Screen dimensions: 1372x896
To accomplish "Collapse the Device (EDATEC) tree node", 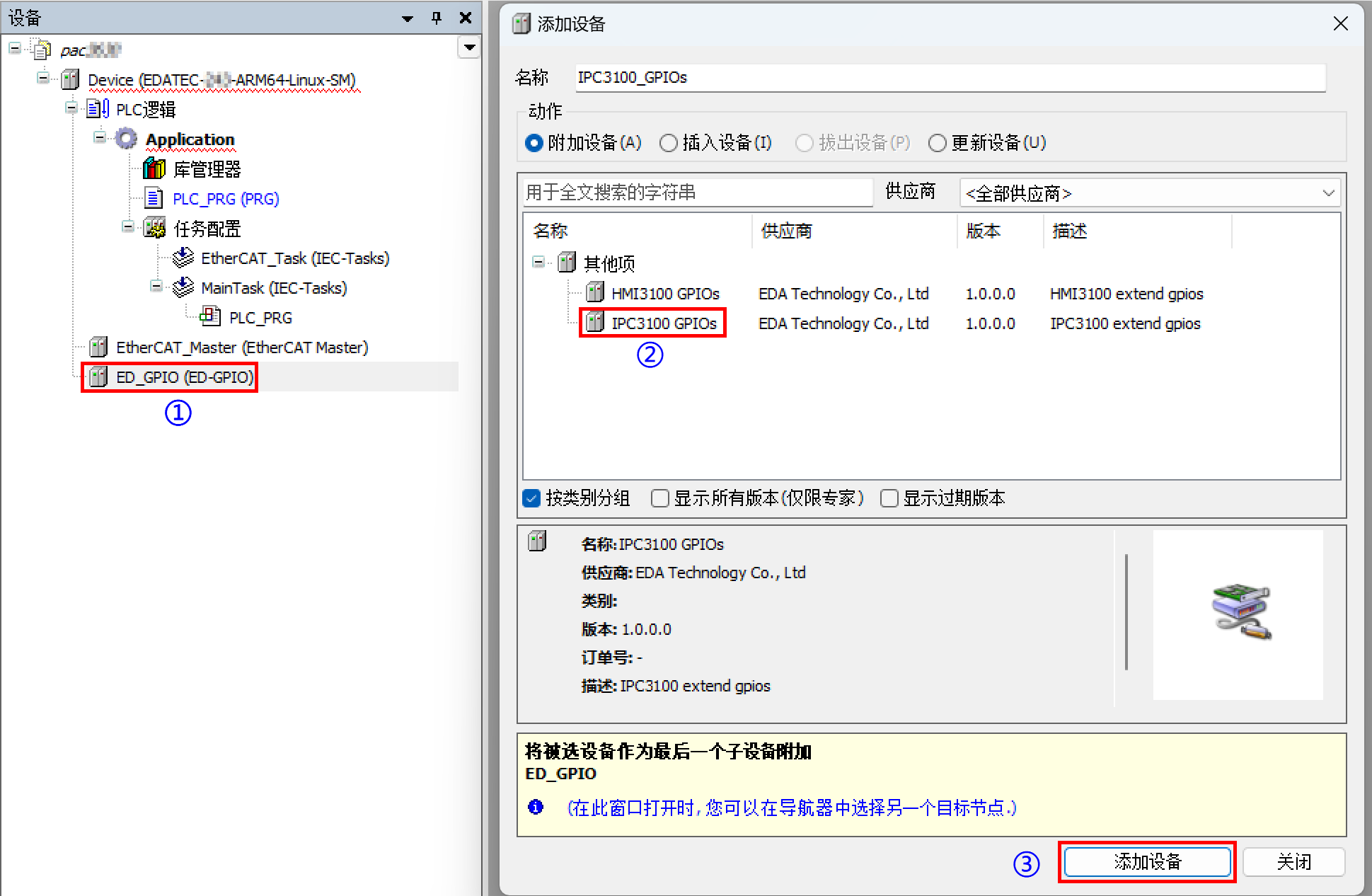I will pyautogui.click(x=42, y=79).
